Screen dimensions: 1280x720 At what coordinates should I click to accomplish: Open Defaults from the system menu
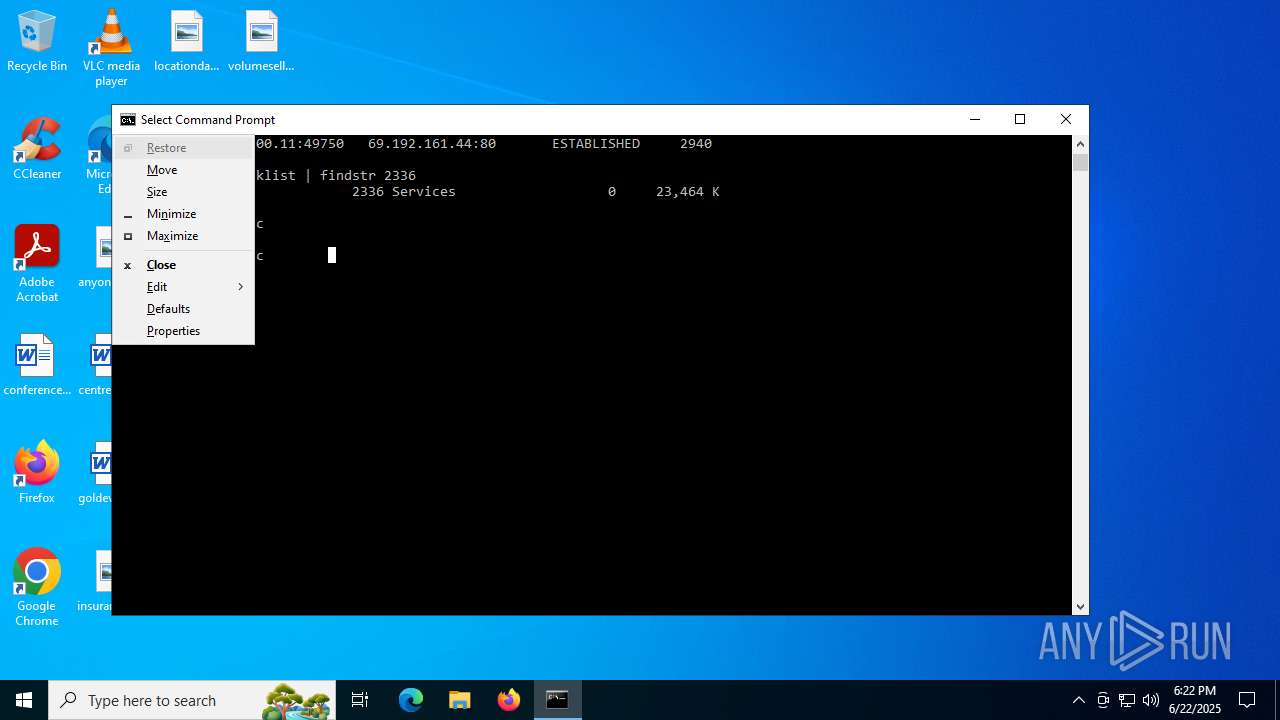[x=184, y=309]
